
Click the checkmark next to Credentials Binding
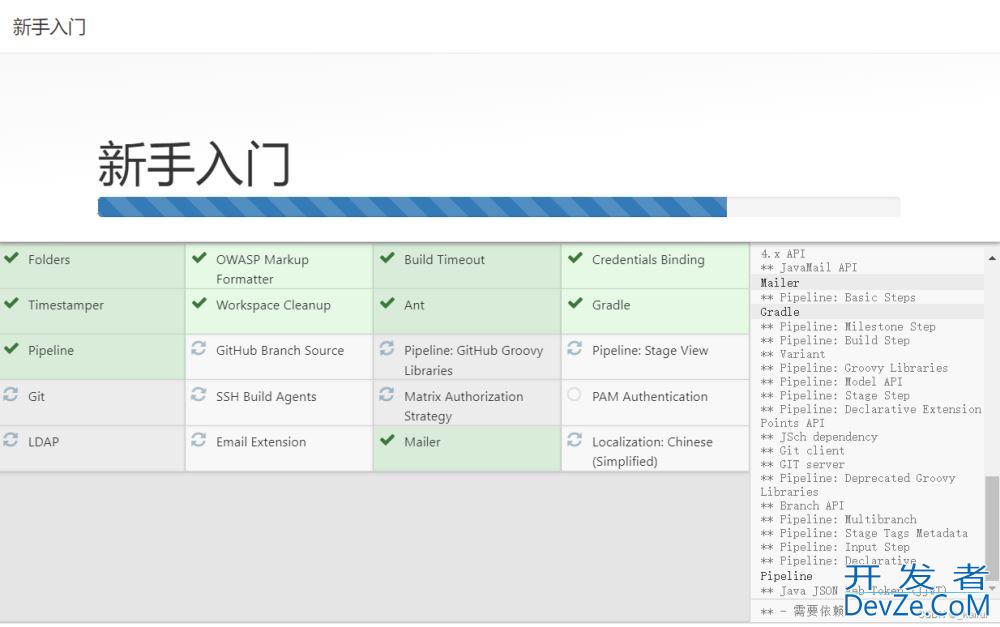pos(575,258)
